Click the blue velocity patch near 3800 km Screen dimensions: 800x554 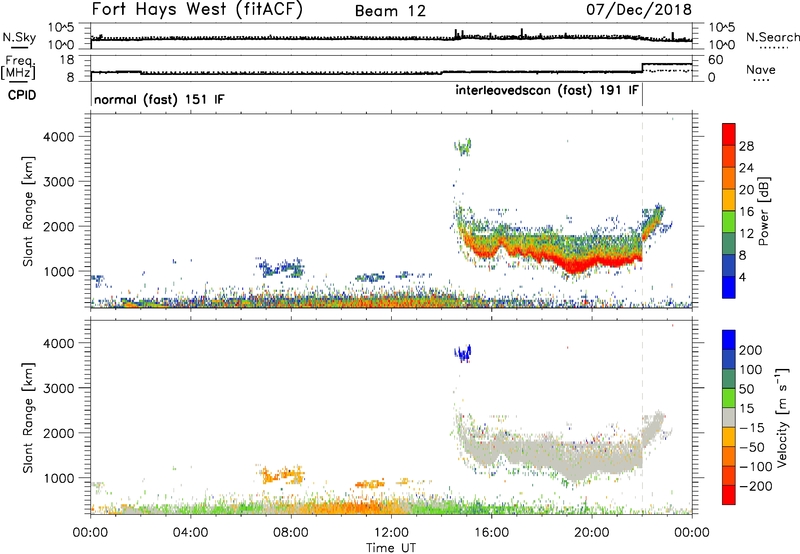pos(463,353)
